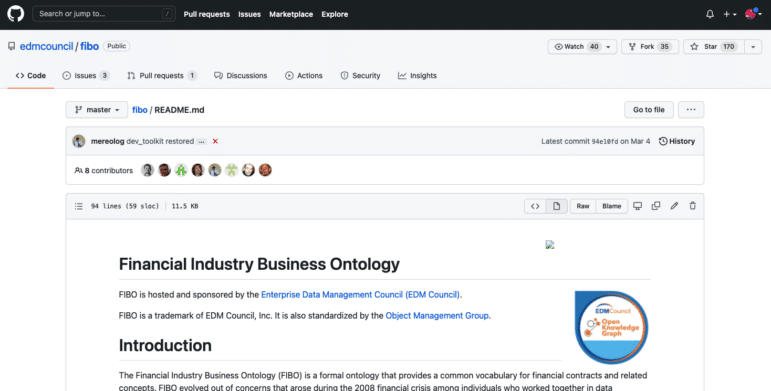Screen dimensions: 771x391
Task: Click mereolog's avatar in commit bar
Action: pos(79,141)
